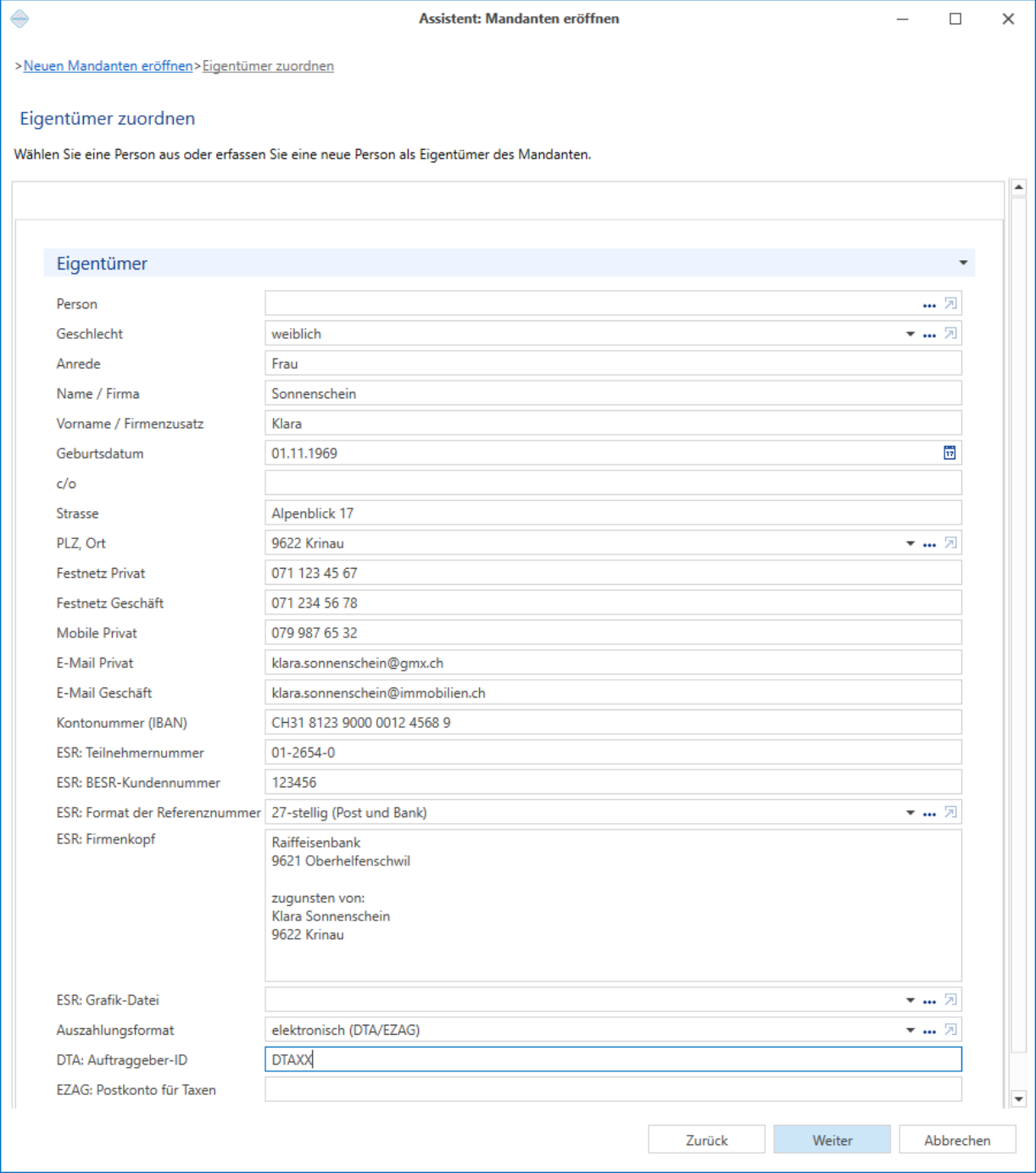Collapse the Eigentümer section

point(963,263)
